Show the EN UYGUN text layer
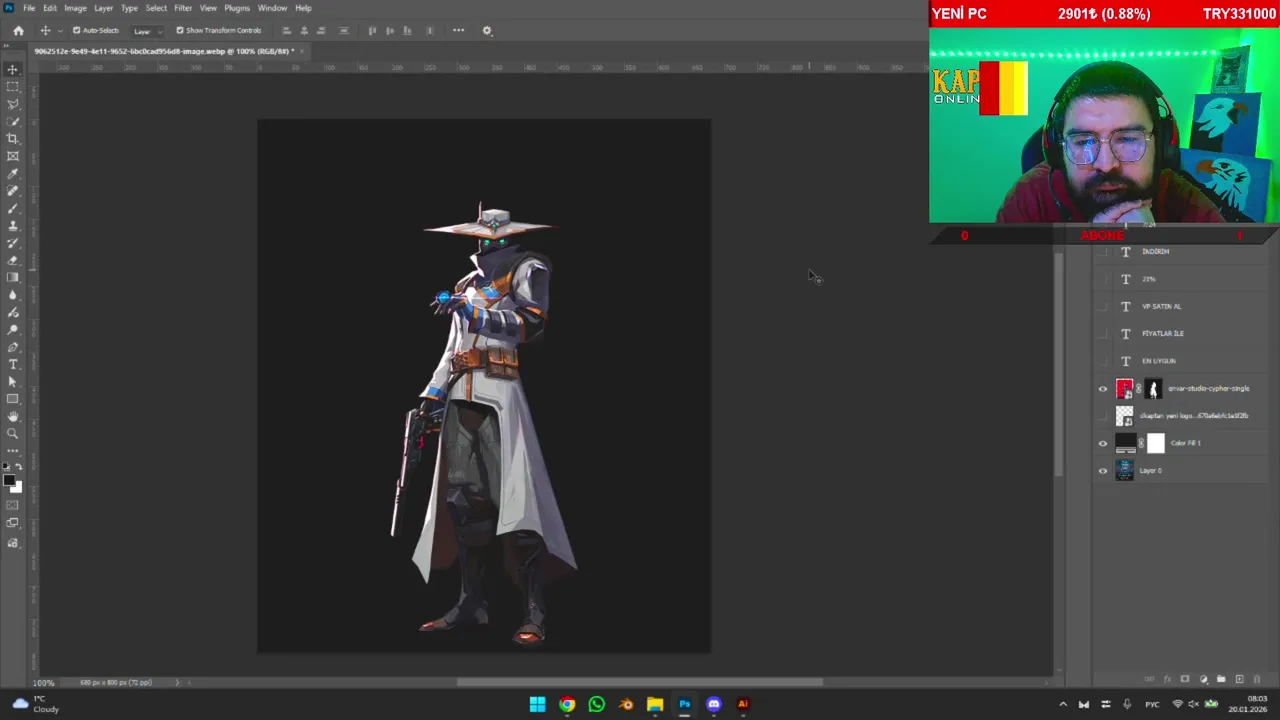1280x720 pixels. (x=1103, y=361)
